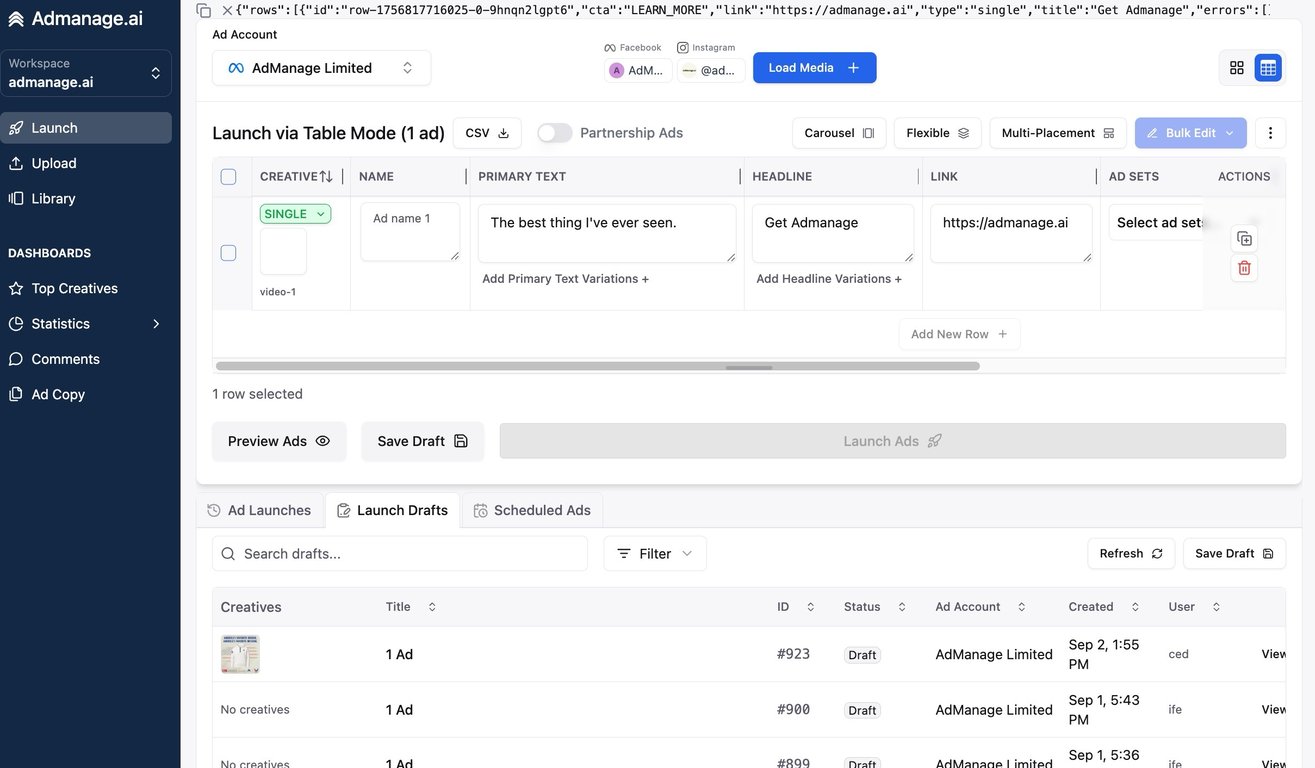
Task: Change the SINGLE creative type dropdown
Action: (x=295, y=214)
